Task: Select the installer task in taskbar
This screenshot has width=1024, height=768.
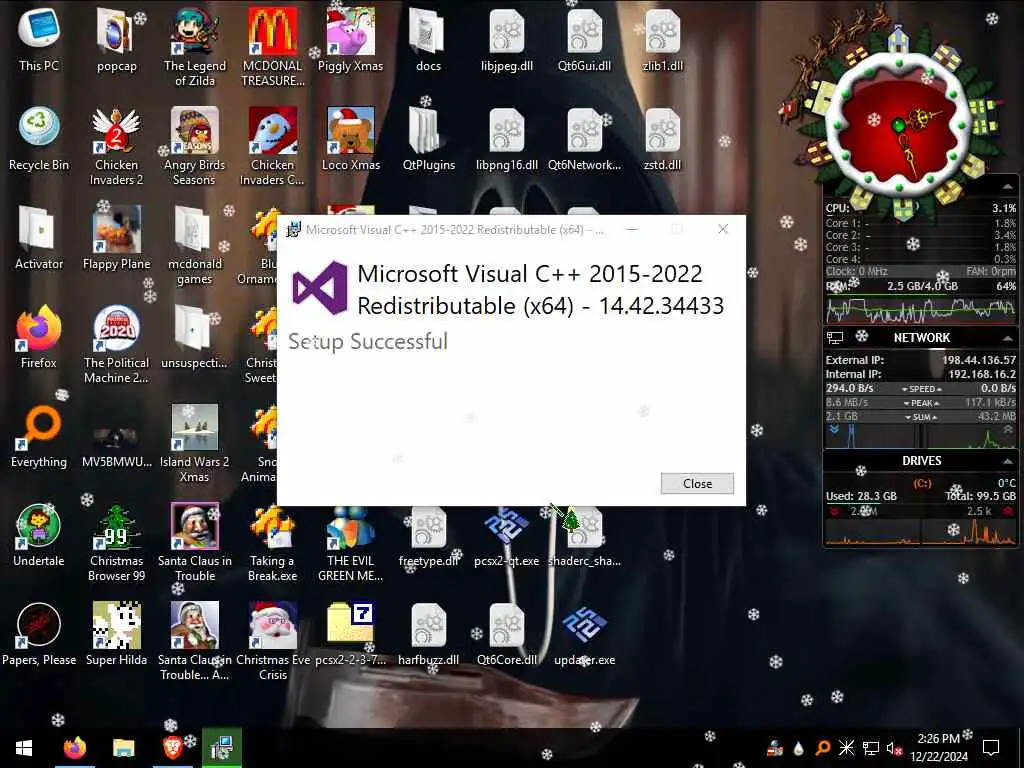Action: (x=221, y=748)
